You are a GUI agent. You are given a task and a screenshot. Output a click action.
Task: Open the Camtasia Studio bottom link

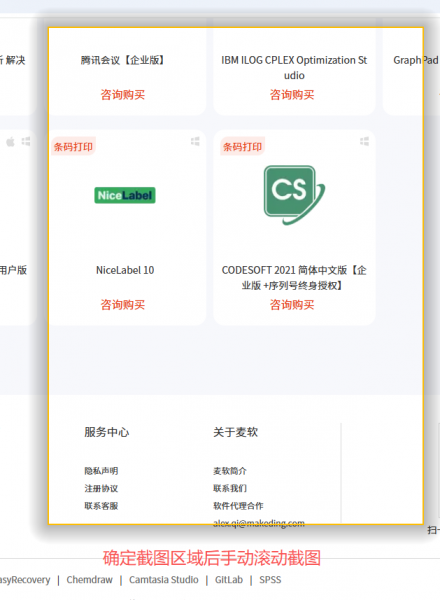click(x=163, y=580)
